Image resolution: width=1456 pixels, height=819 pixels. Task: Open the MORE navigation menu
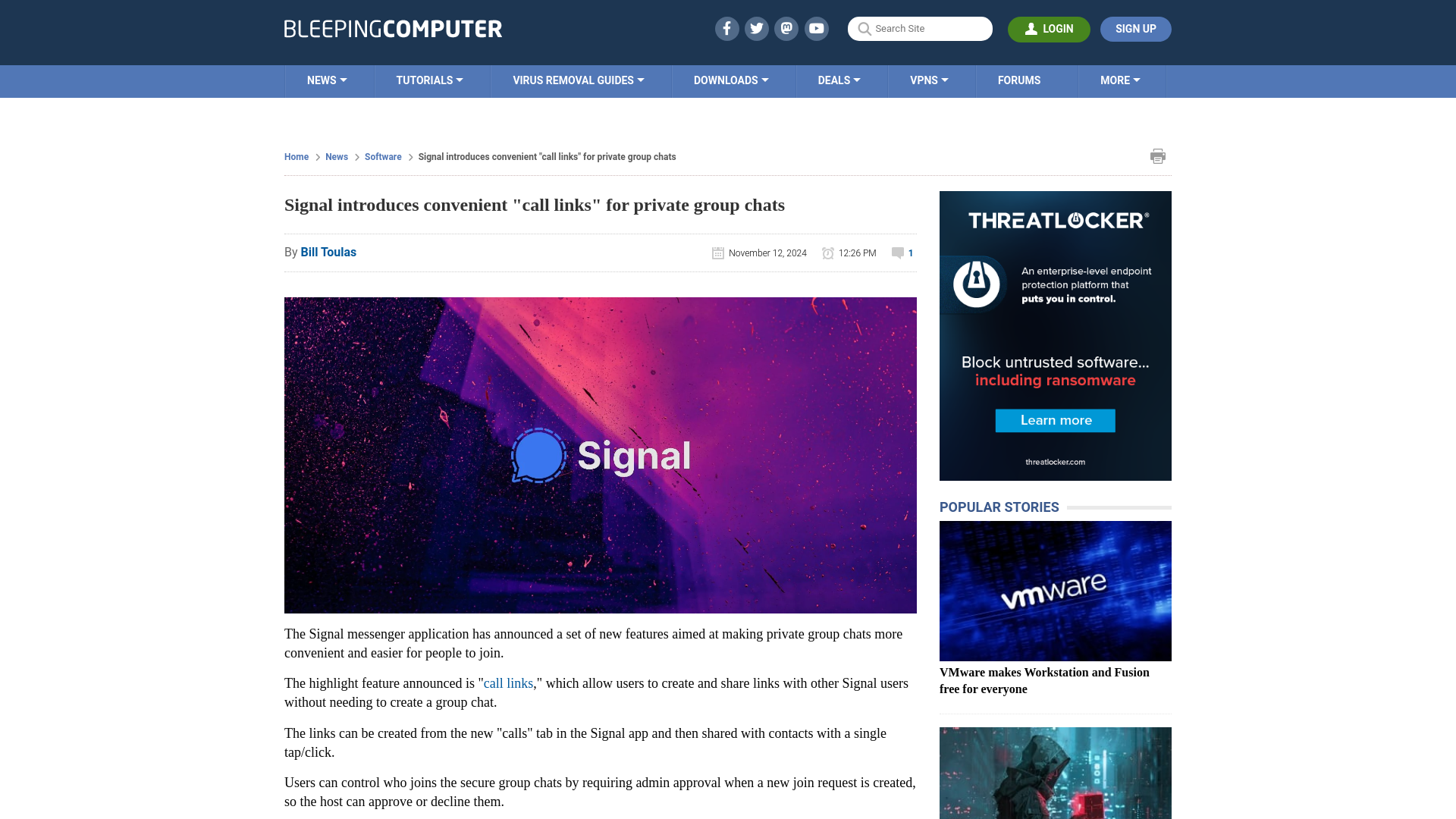pyautogui.click(x=1120, y=80)
